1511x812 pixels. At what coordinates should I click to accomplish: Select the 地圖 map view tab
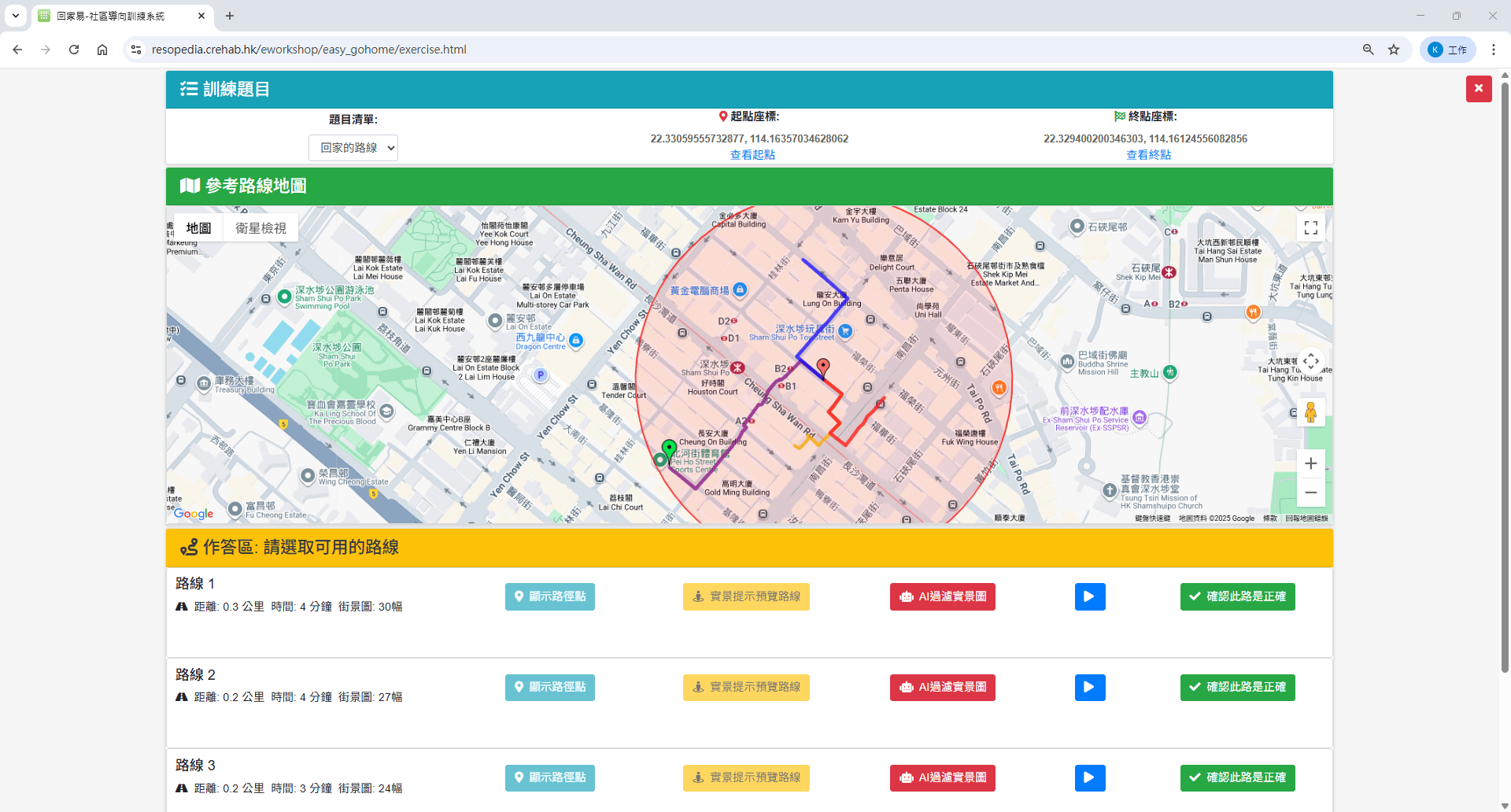198,228
